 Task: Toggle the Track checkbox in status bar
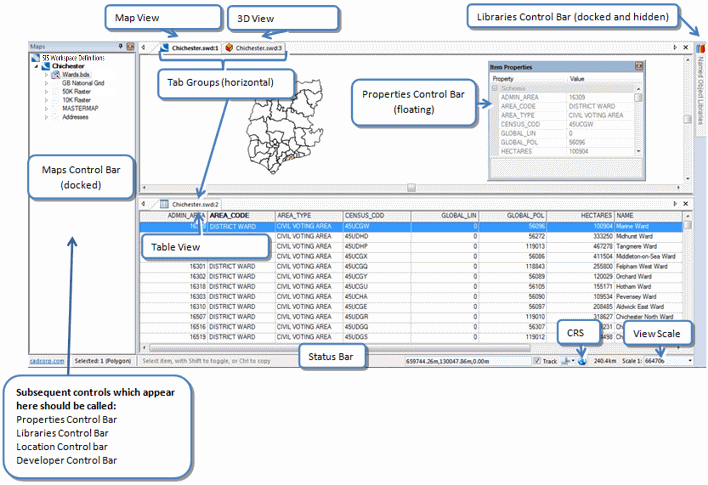(536, 361)
